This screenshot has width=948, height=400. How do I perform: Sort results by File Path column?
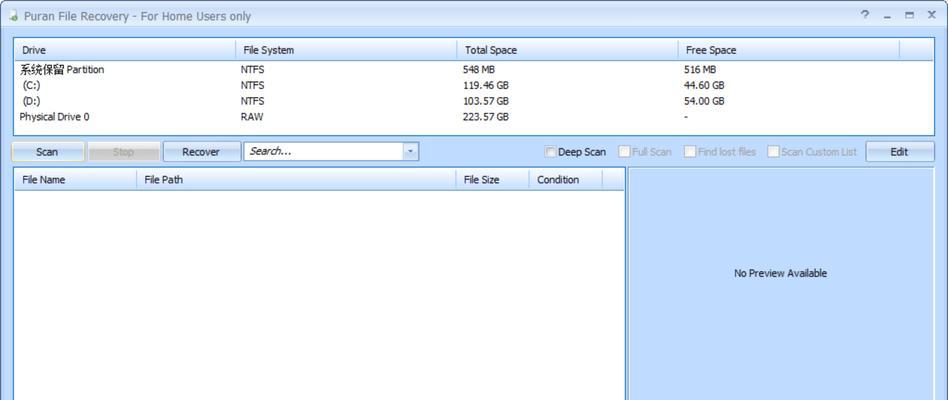(x=296, y=179)
